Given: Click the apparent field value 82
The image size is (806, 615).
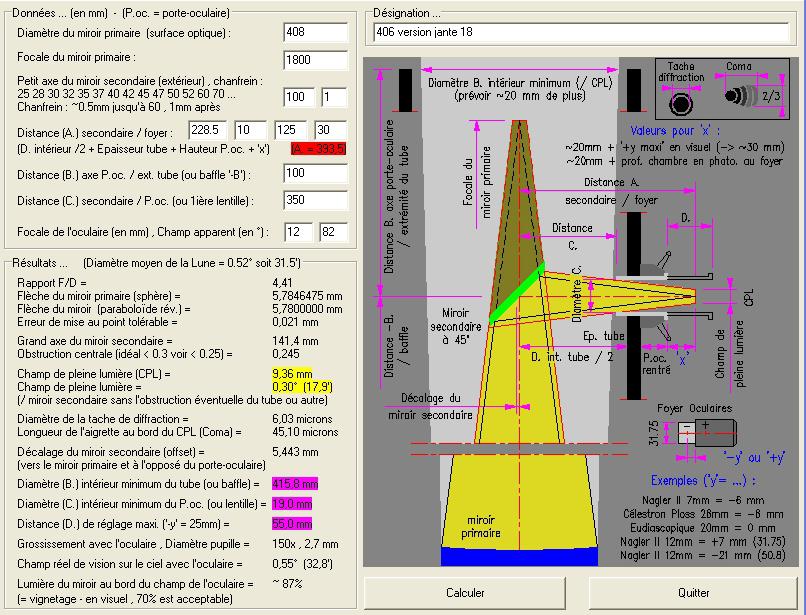Looking at the screenshot, I should coord(334,232).
